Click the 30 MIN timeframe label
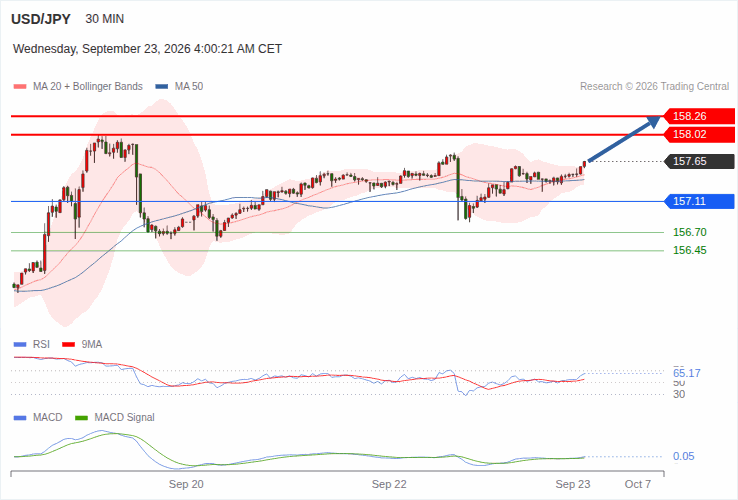Viewport: 738px width, 500px height. 104,19
